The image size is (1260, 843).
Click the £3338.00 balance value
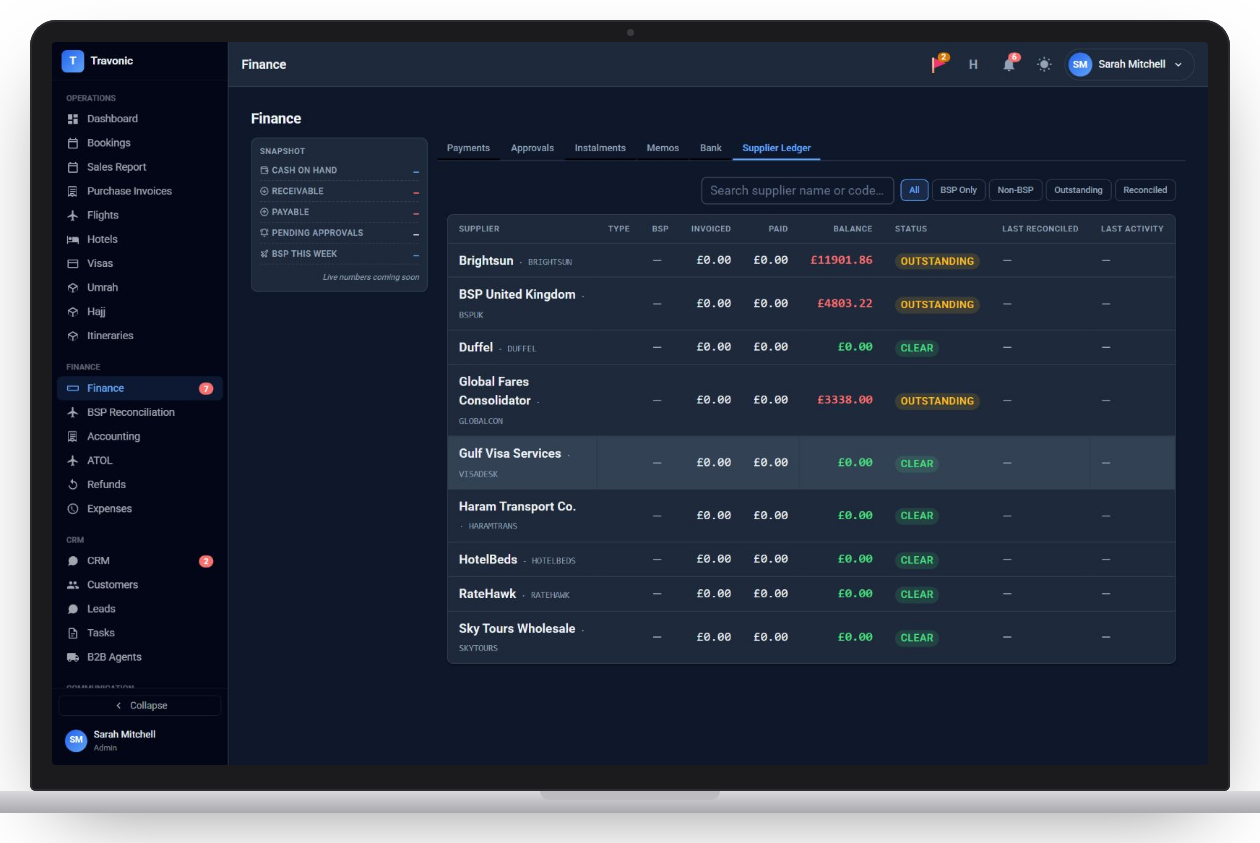click(x=844, y=400)
